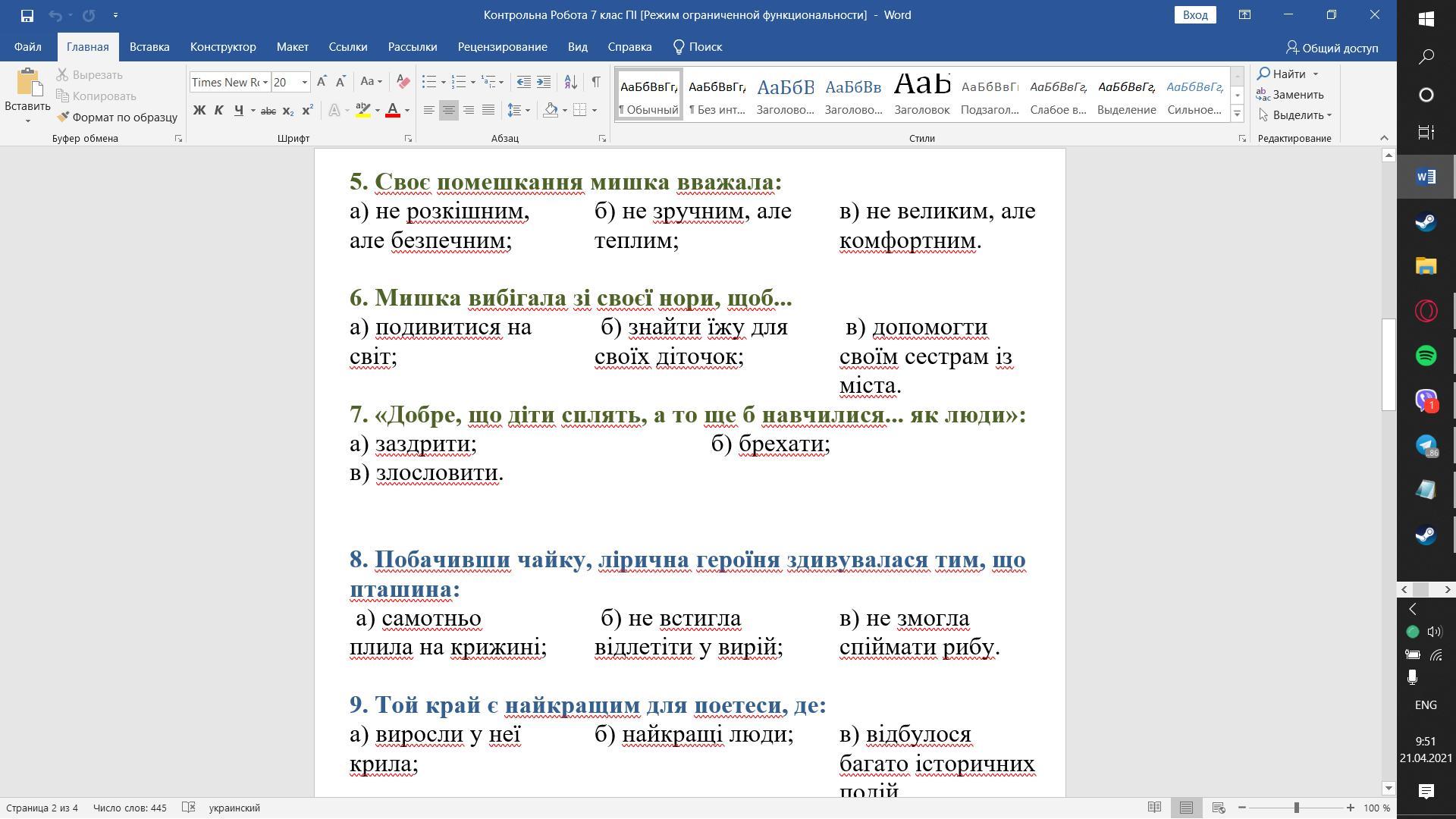The height and width of the screenshot is (819, 1456).
Task: Open Telegram from the taskbar
Action: point(1426,445)
